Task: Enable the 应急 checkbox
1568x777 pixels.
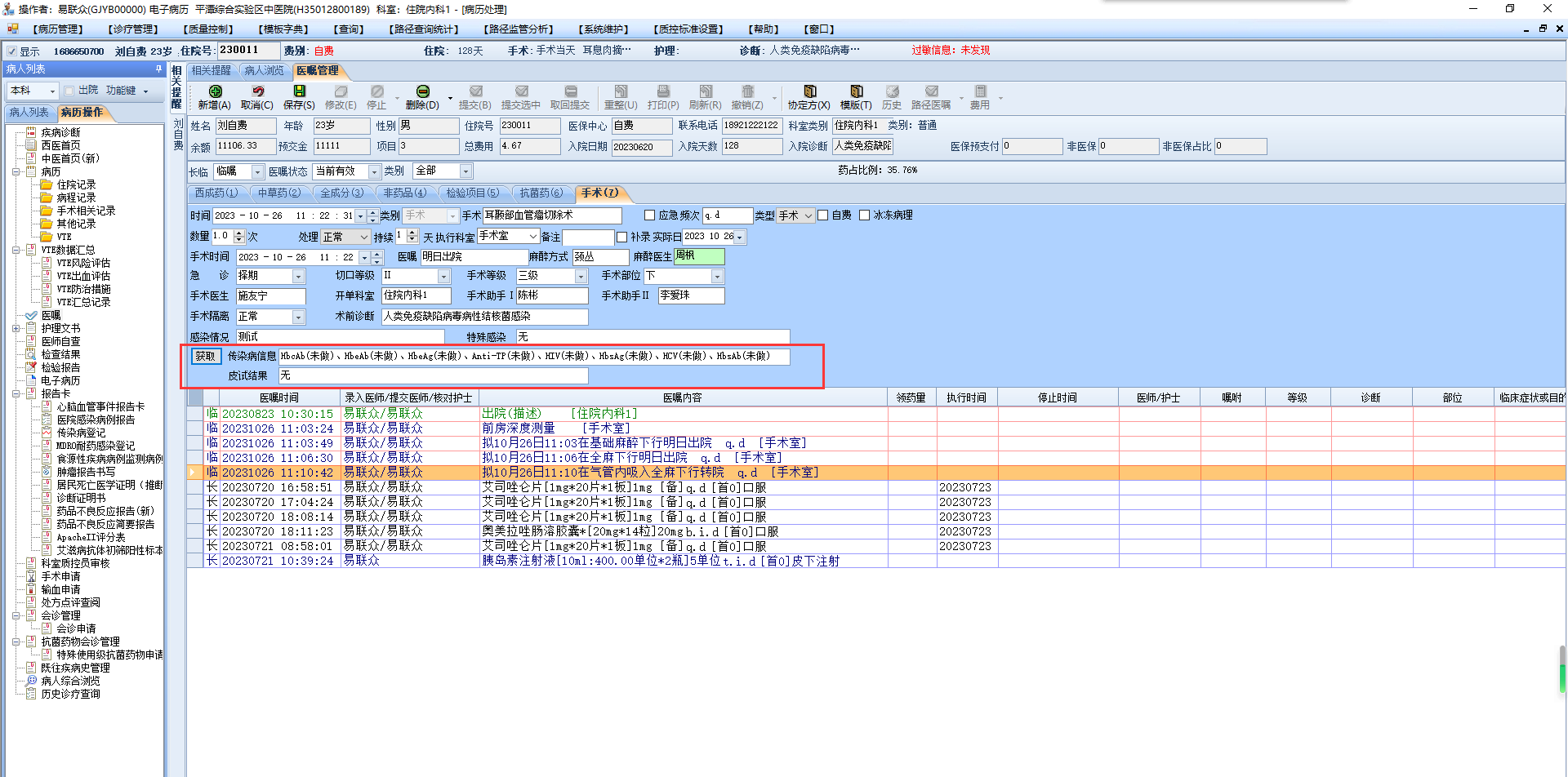Action: (x=650, y=215)
